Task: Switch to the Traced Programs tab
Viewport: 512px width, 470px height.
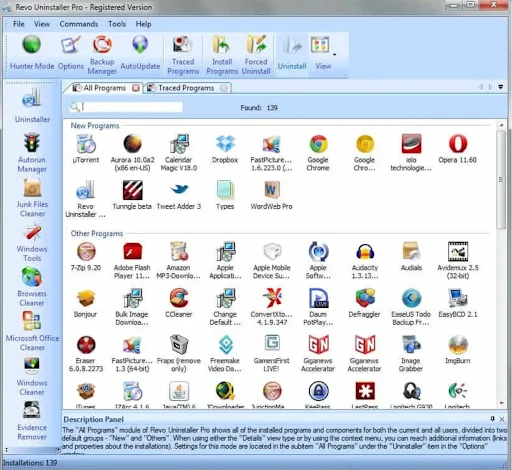Action: (186, 88)
